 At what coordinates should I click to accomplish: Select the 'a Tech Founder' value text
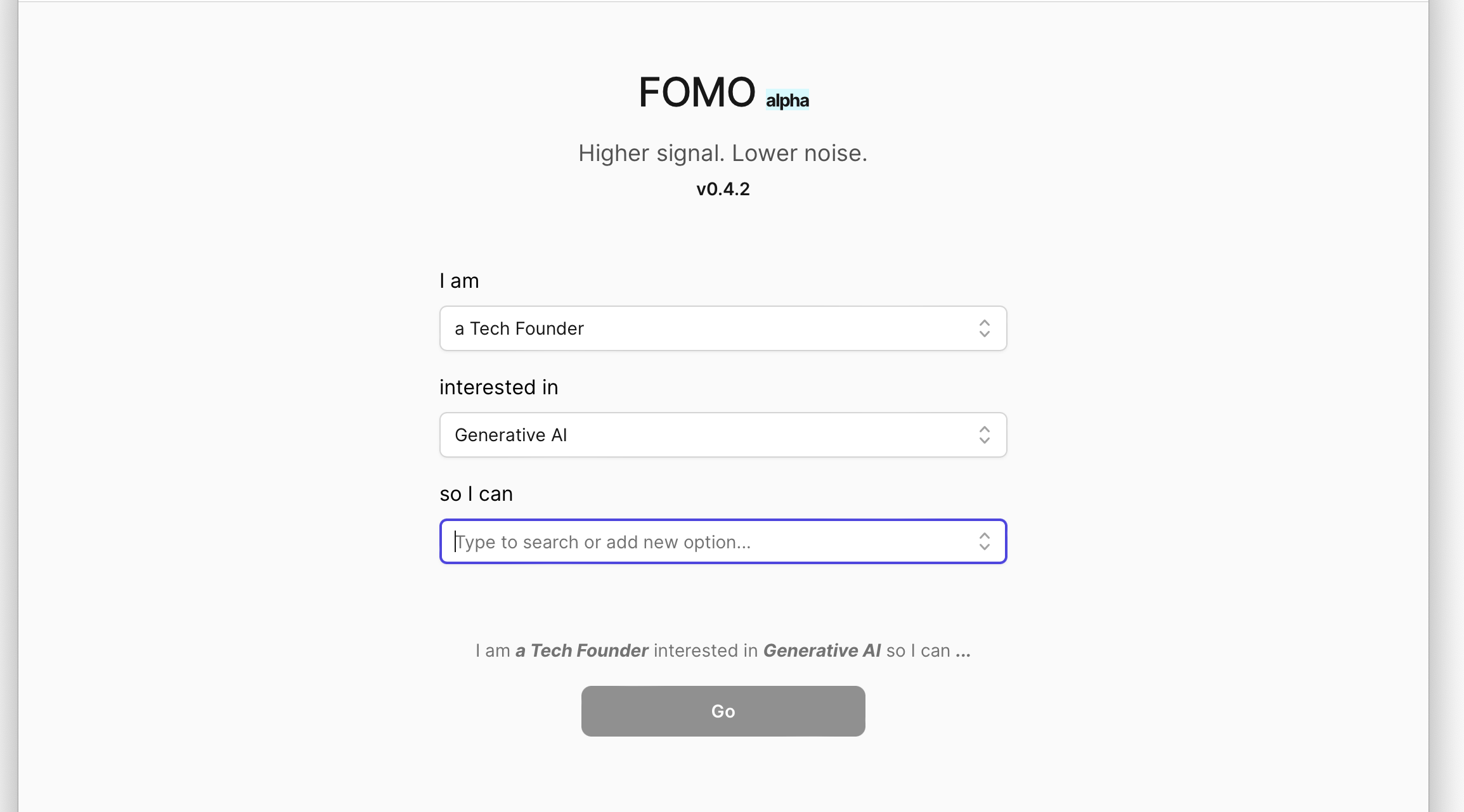tap(519, 328)
